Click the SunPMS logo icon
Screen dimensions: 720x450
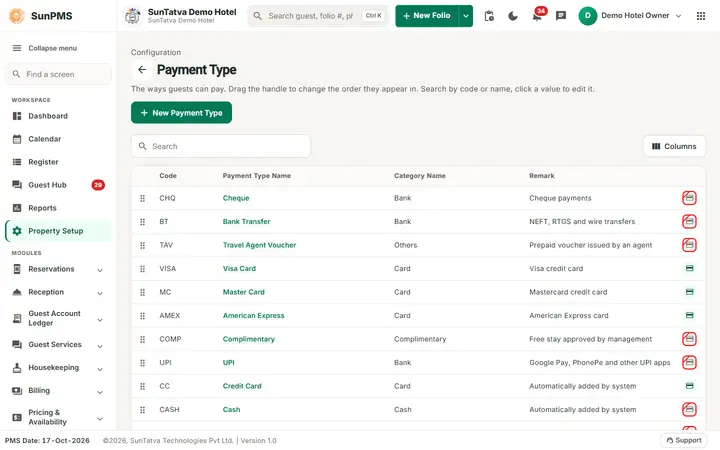[17, 16]
